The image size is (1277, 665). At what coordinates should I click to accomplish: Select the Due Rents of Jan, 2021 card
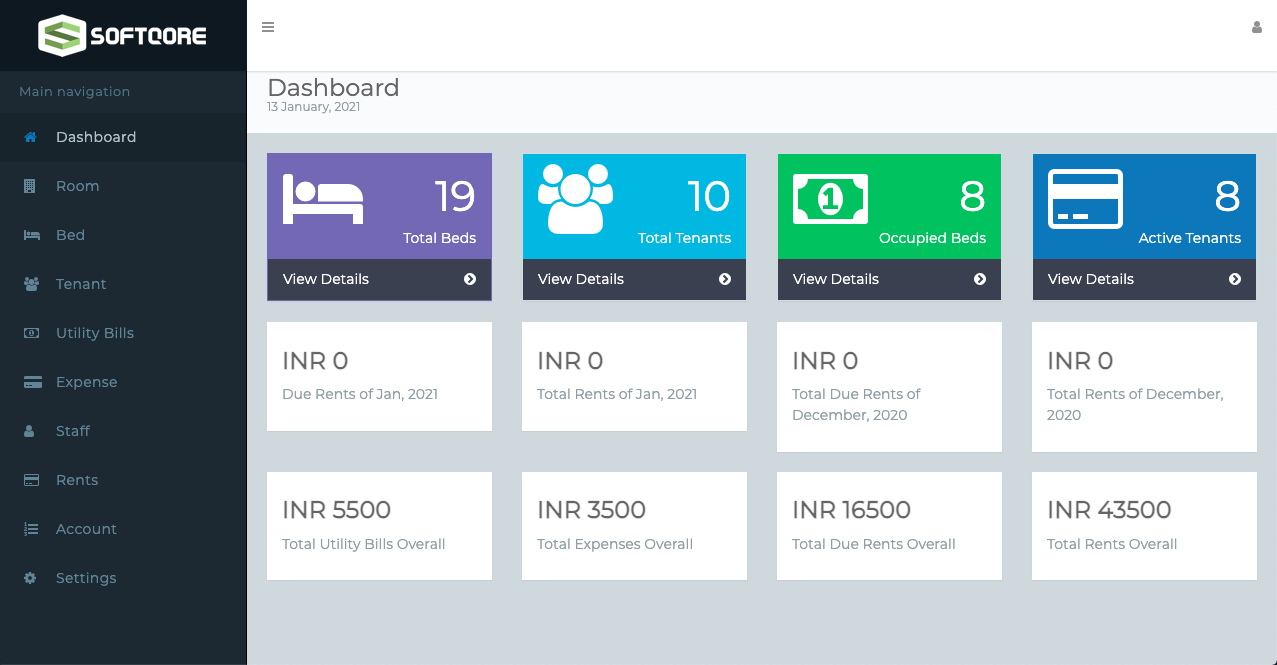coord(379,376)
